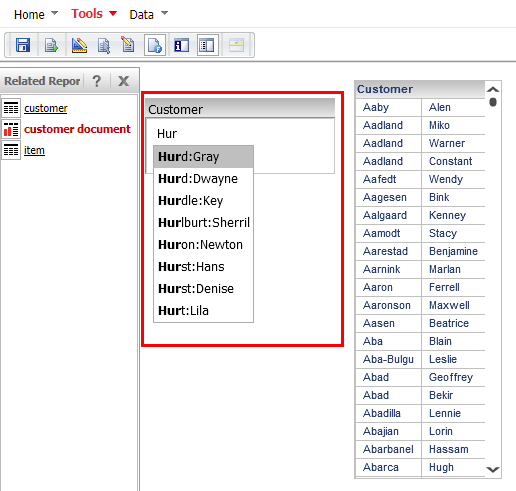Click the chart icon beside customer document
The image size is (516, 491).
coord(11,129)
